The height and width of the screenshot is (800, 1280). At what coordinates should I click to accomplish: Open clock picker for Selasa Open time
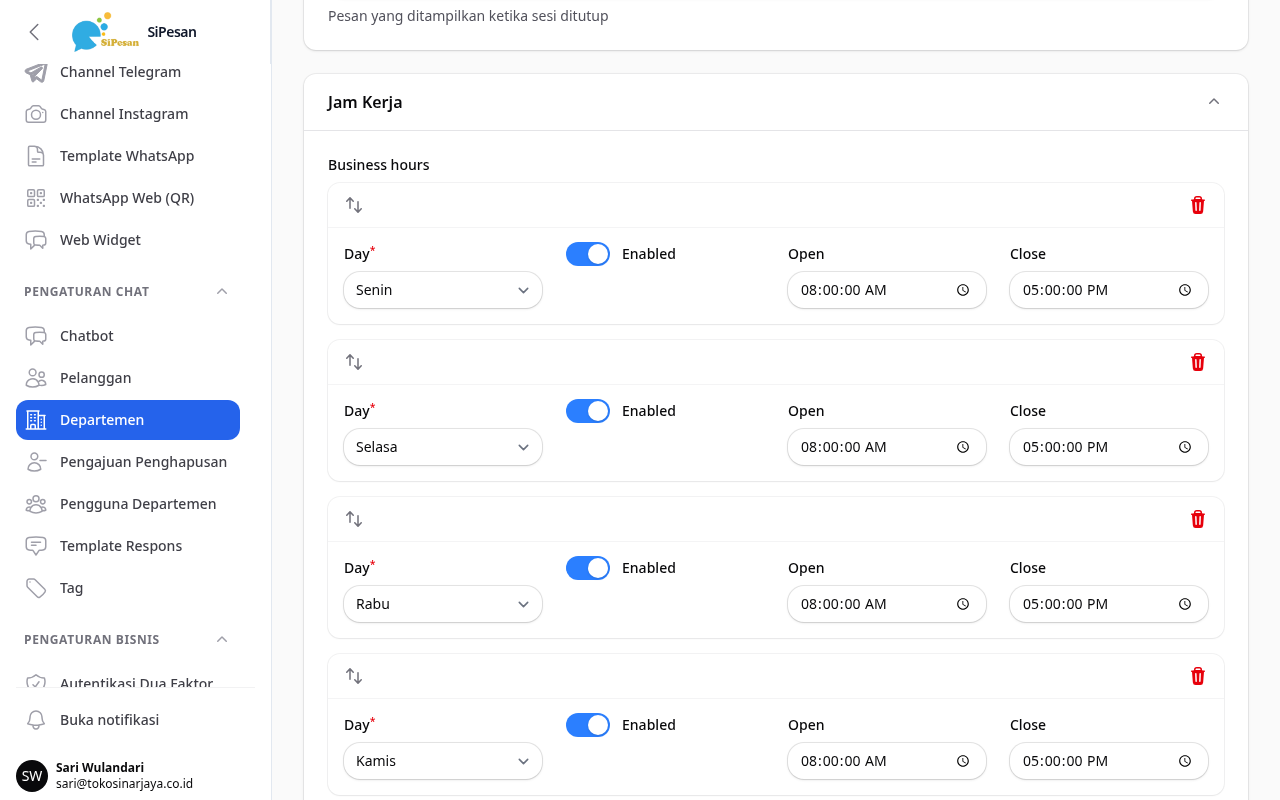point(963,447)
